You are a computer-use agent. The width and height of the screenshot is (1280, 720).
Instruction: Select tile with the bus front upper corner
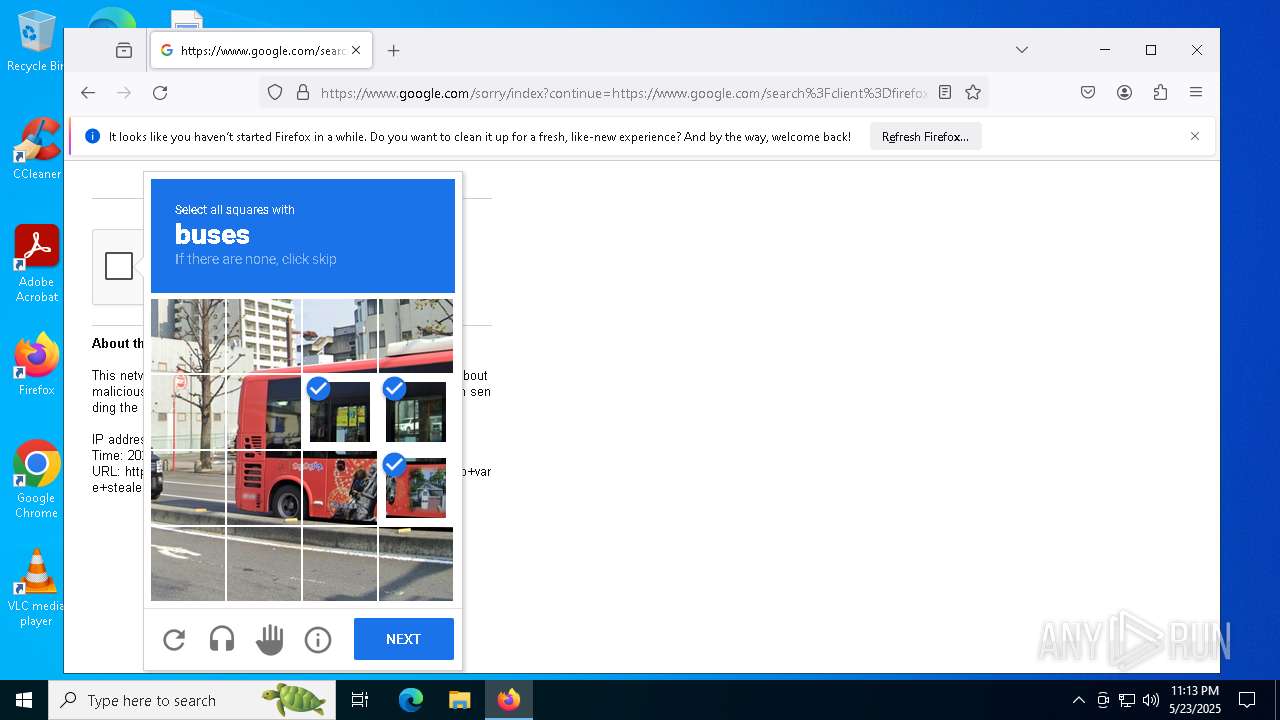(264, 412)
